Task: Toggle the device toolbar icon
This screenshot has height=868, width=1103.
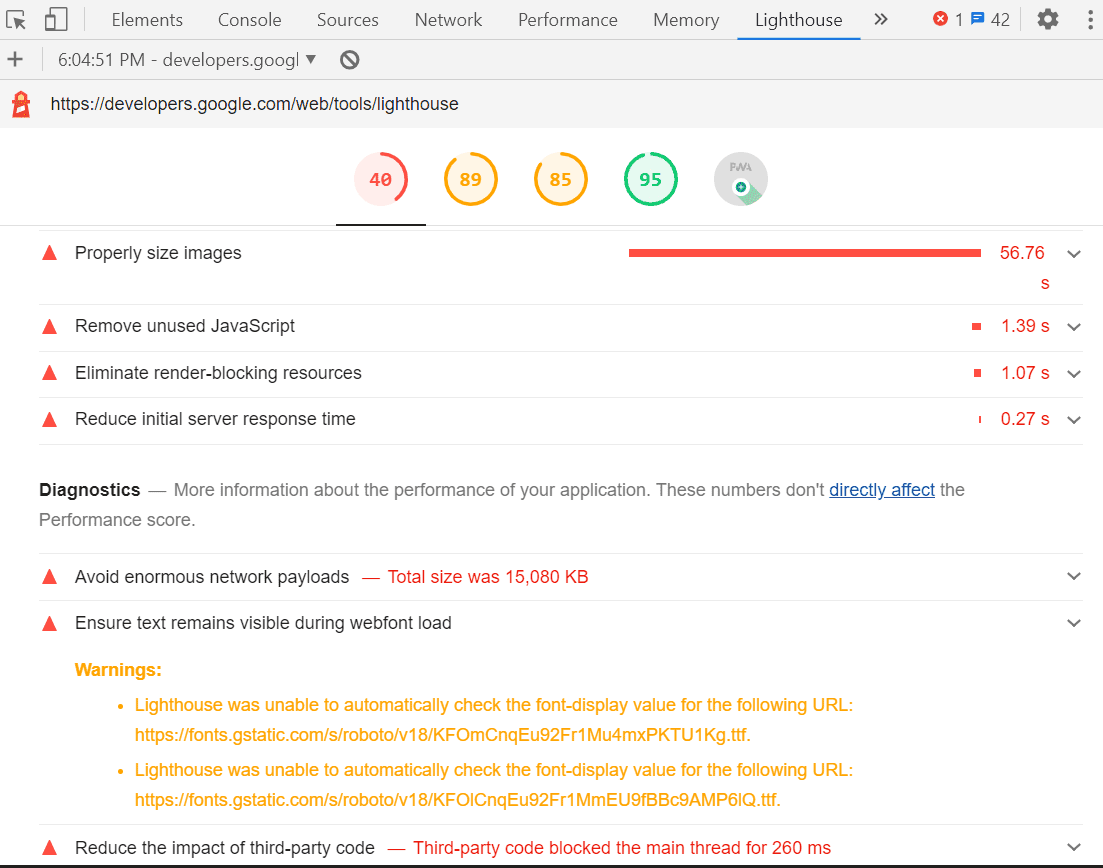Action: [56, 19]
